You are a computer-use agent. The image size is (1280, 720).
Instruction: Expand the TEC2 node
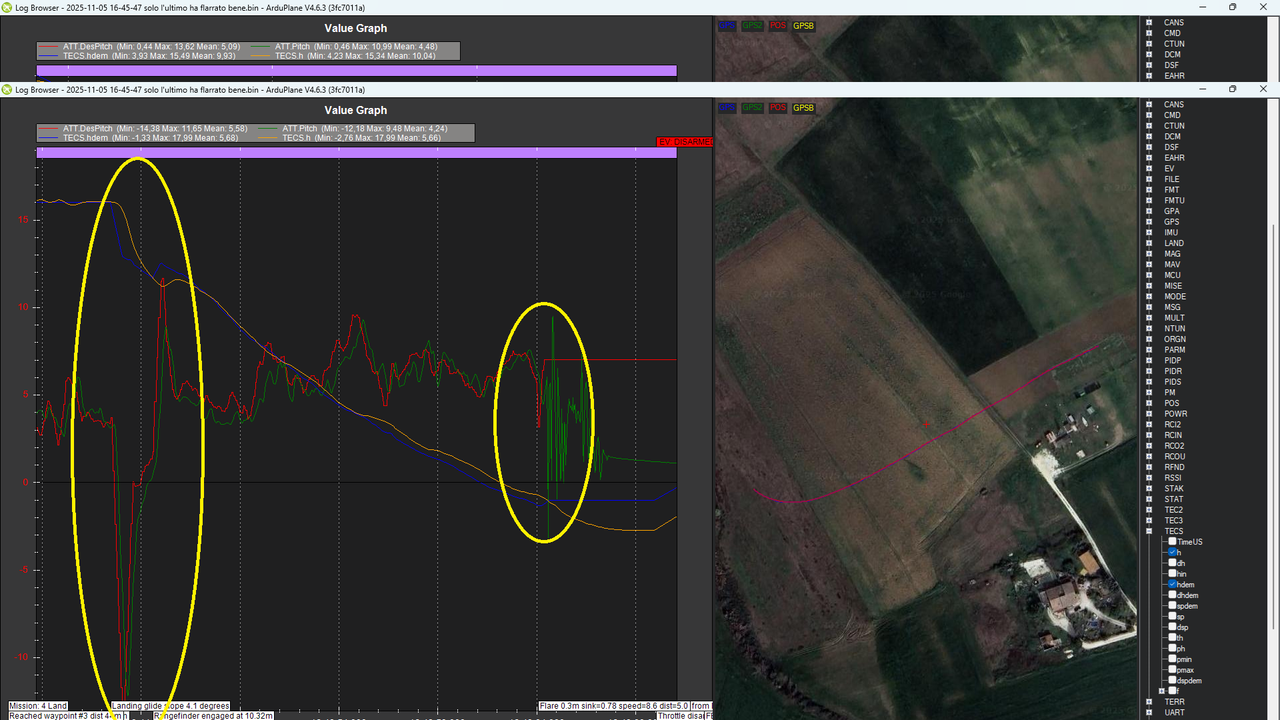[1150, 510]
